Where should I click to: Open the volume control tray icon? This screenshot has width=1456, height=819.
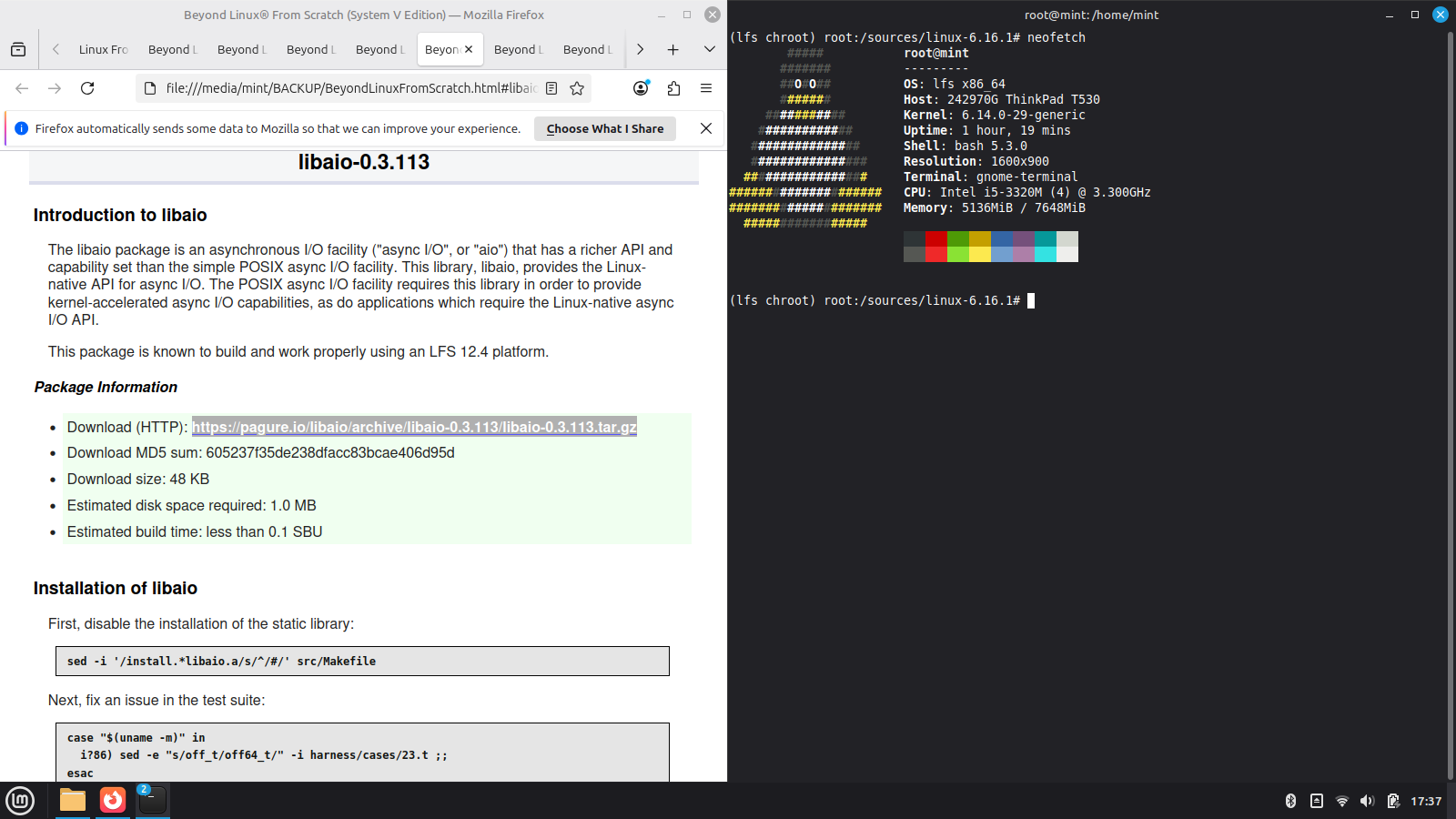click(1367, 801)
